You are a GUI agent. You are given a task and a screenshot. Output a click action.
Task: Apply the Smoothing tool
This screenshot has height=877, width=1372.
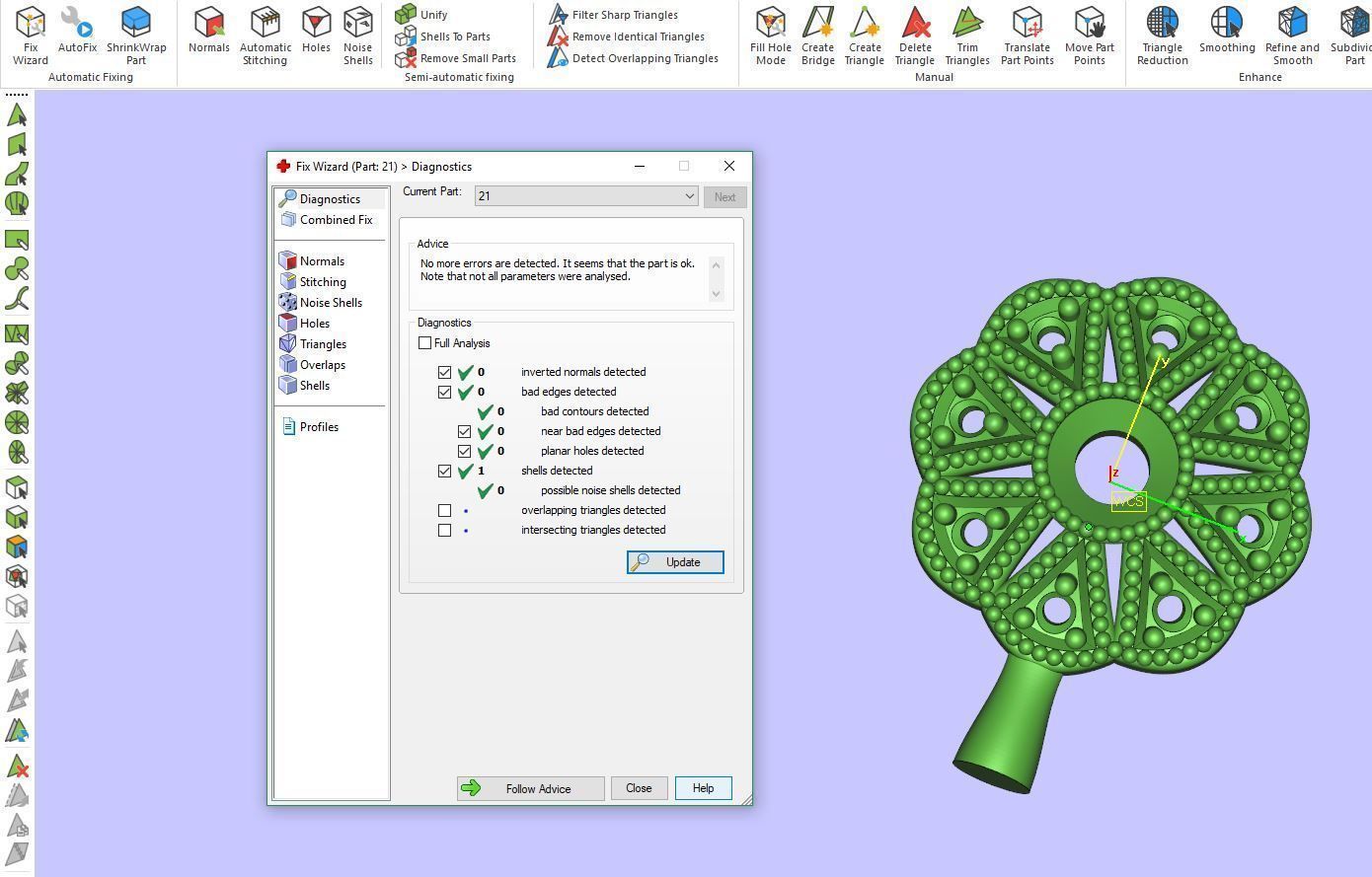pyautogui.click(x=1227, y=30)
